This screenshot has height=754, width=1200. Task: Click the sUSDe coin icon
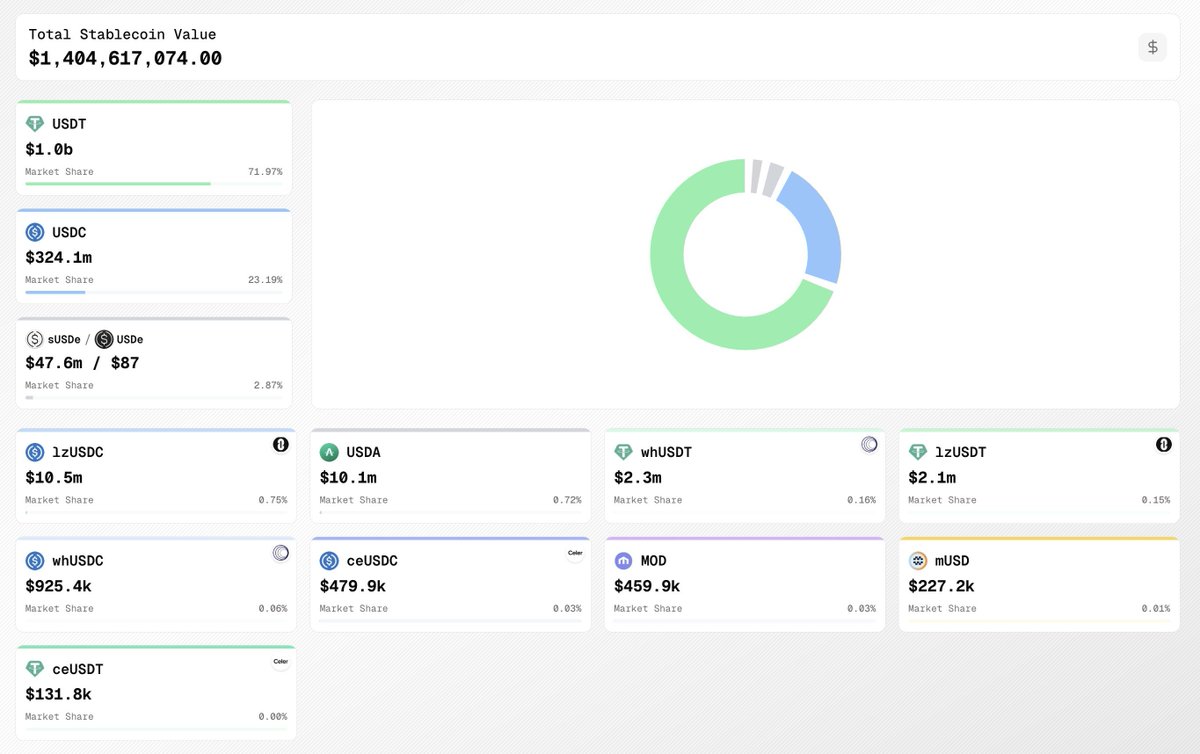pyautogui.click(x=35, y=339)
